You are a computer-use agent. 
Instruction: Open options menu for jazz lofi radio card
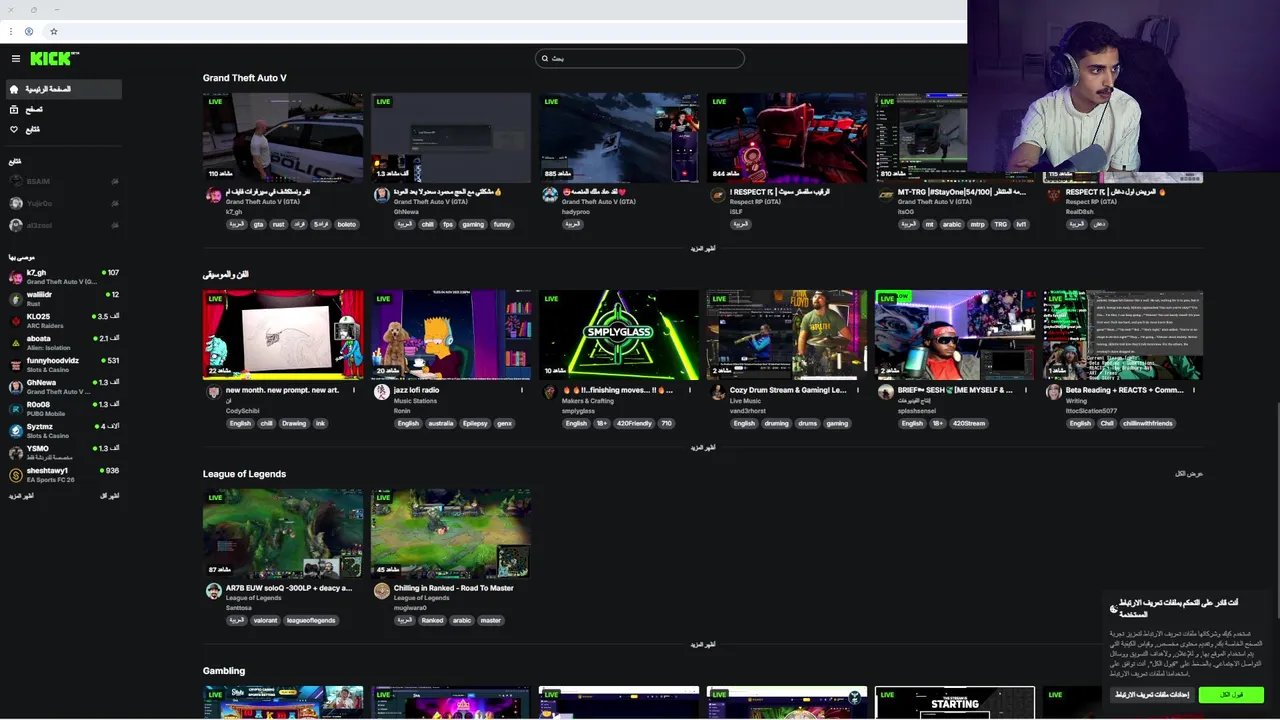[522, 390]
